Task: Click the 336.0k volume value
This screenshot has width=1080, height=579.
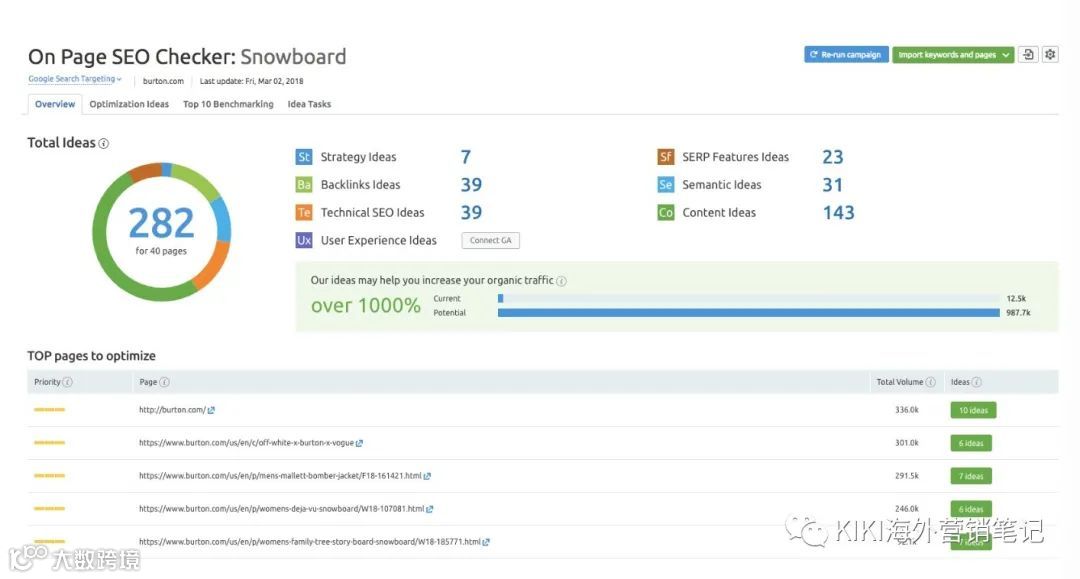Action: click(x=906, y=410)
